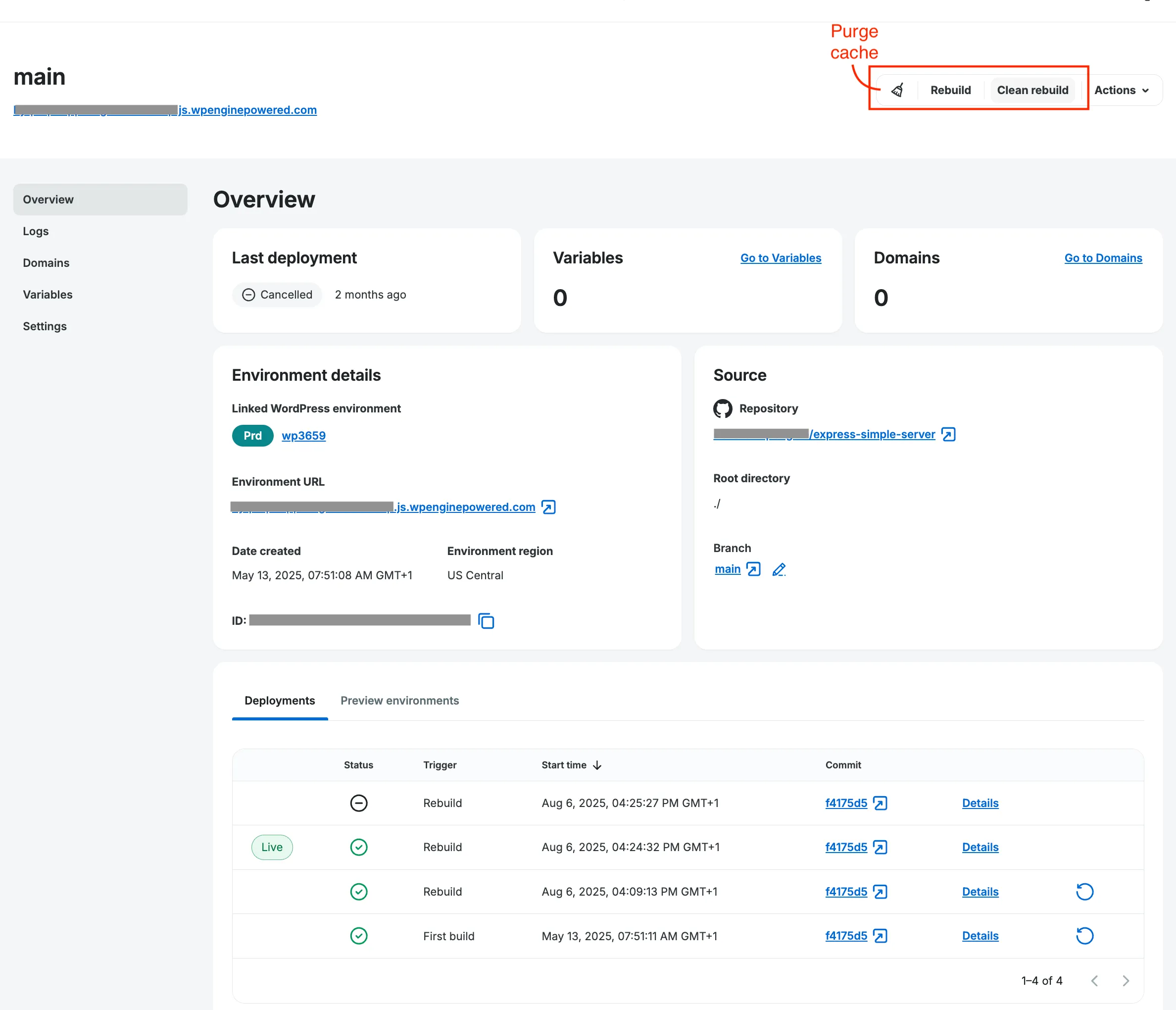Click commit external icon in 04:25:27 PM row
The width and height of the screenshot is (1176, 1010).
(880, 803)
